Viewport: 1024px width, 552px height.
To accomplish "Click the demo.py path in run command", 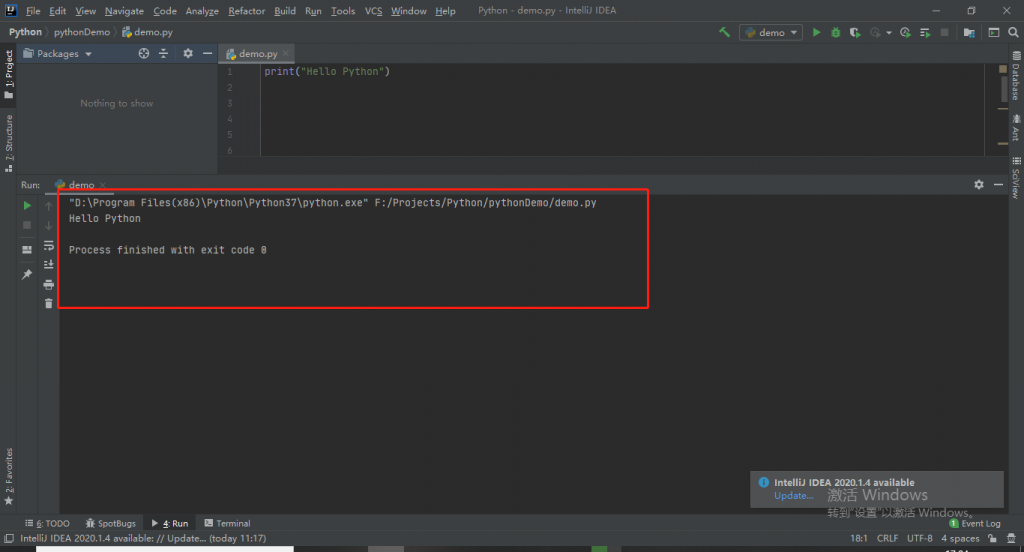I will tap(485, 203).
